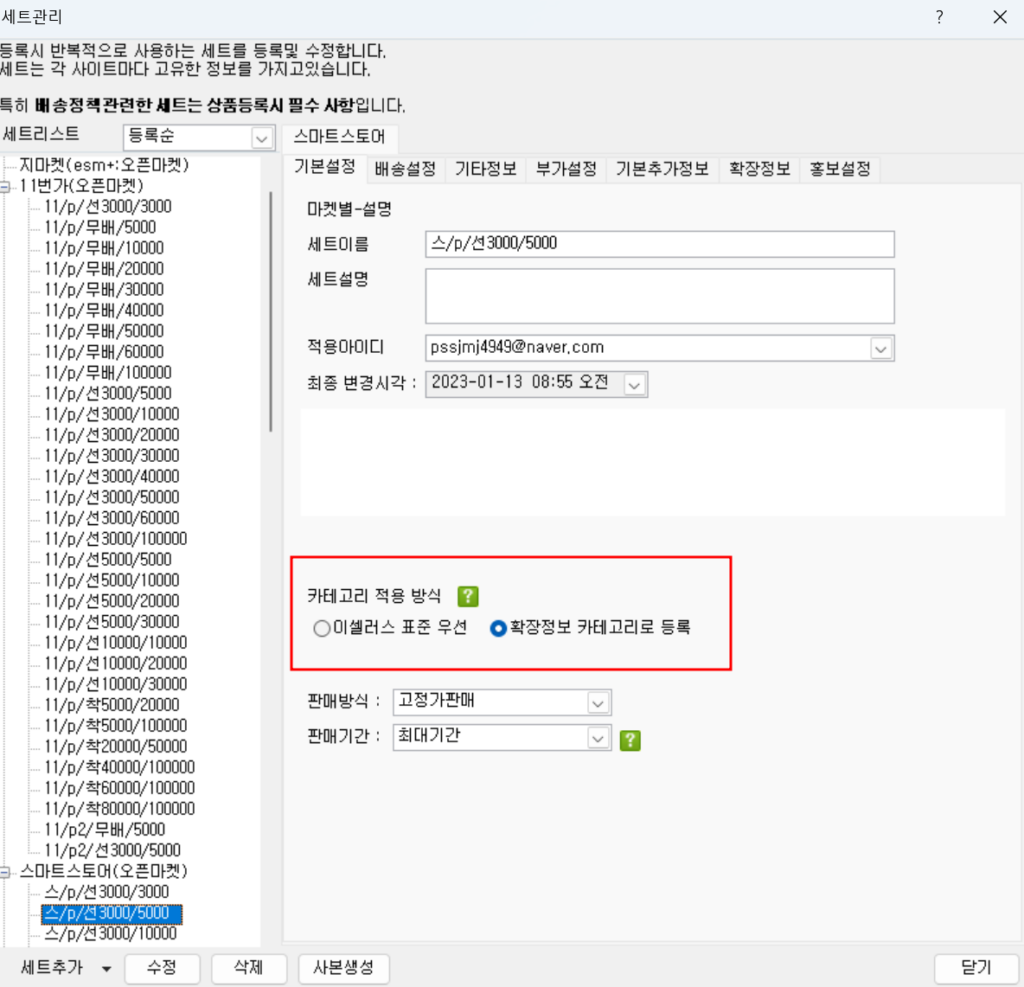Screen dimensions: 1024x987
Task: Select tree item 11/p/착5000/20000
Action: (112, 705)
